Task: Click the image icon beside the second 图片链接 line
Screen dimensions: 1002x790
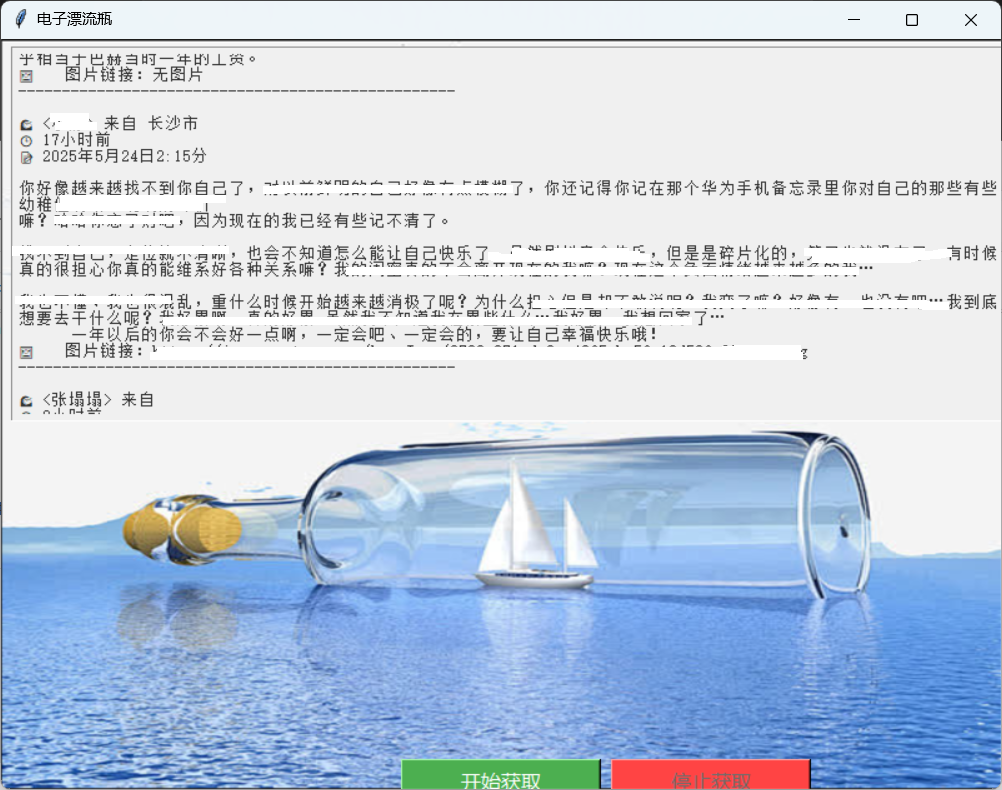Action: [x=25, y=351]
